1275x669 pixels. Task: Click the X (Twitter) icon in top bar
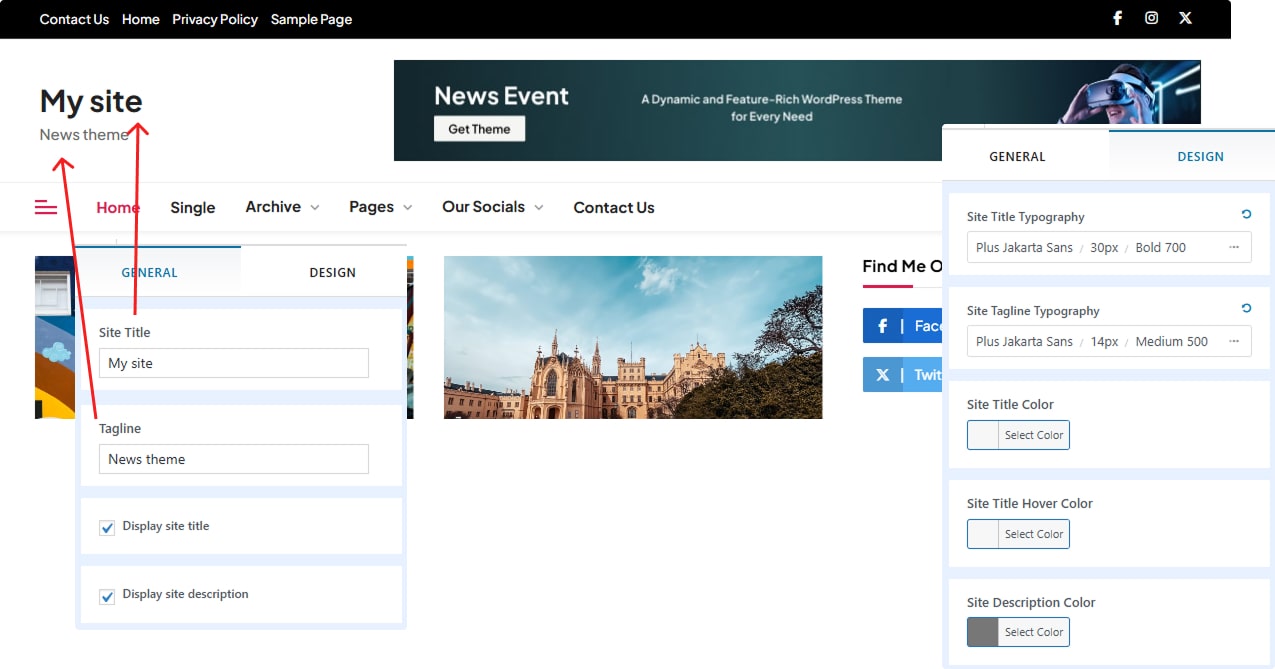point(1185,18)
